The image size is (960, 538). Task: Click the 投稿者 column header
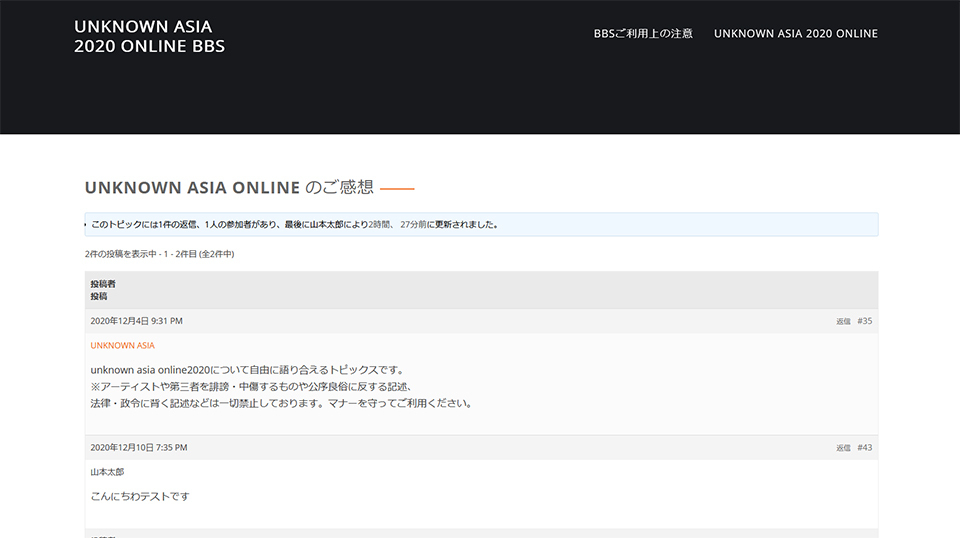click(103, 284)
